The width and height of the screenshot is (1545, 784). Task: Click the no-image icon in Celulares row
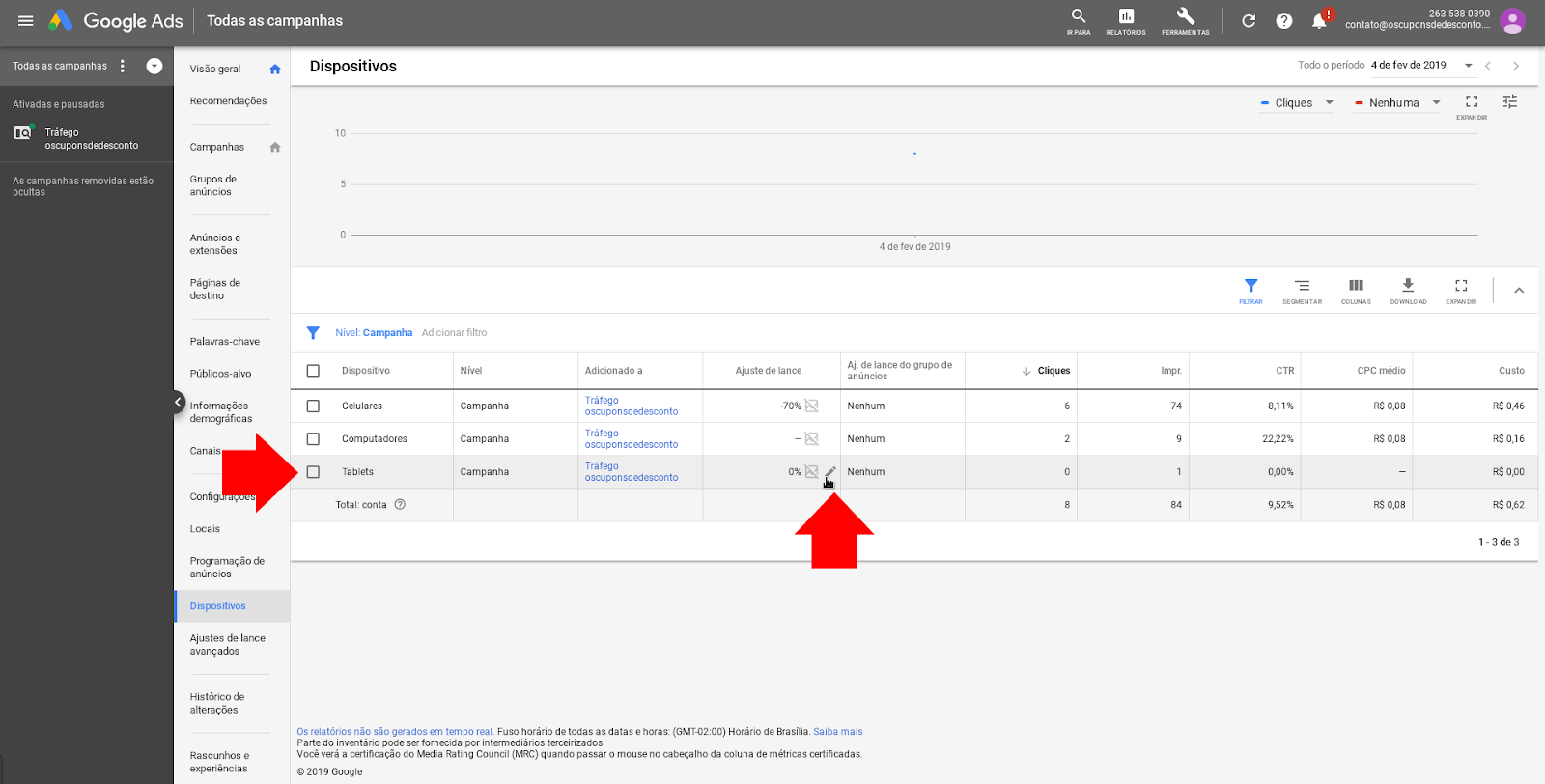click(x=812, y=406)
